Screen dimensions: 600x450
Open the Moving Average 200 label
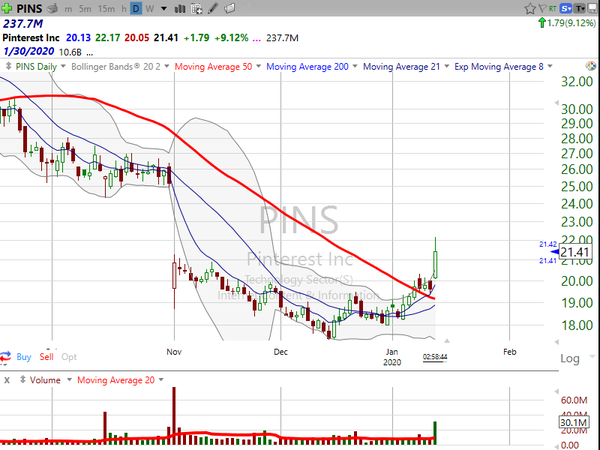coord(307,67)
